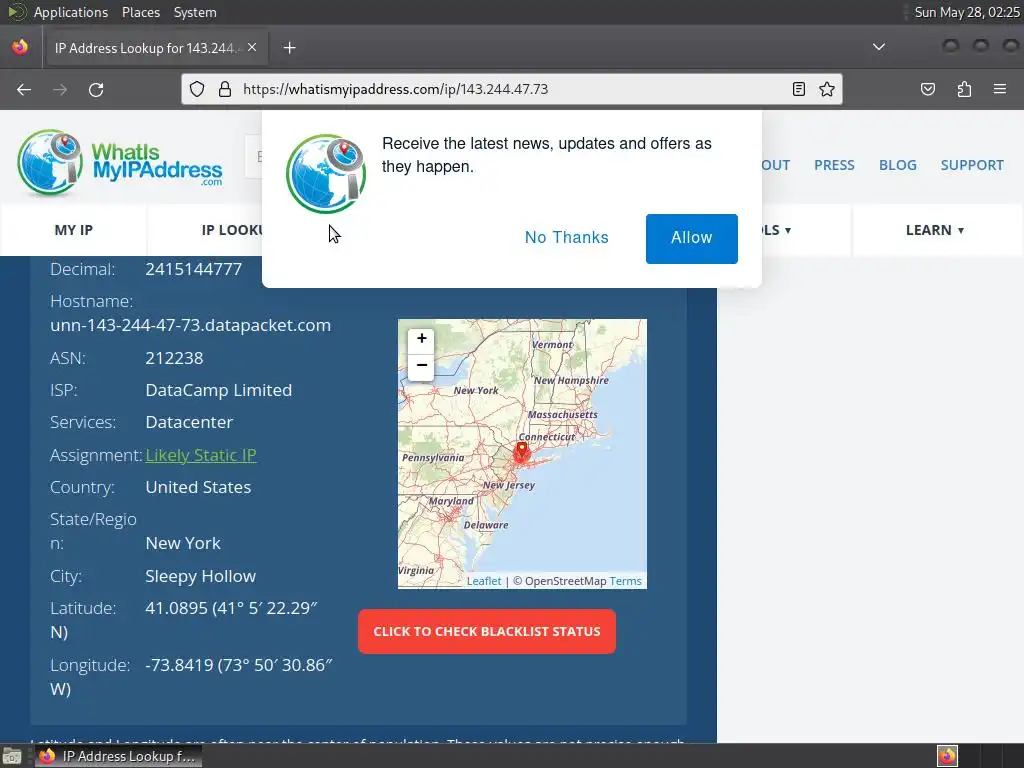This screenshot has height=768, width=1024.
Task: Click the WhatIsMyIPAddress site logo
Action: tap(120, 163)
